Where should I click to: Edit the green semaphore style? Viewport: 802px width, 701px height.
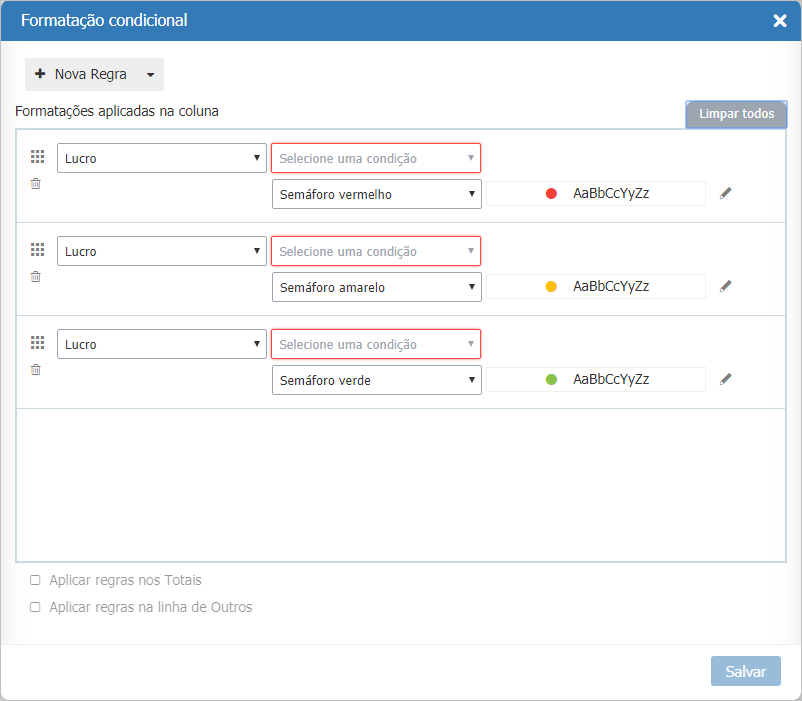[x=726, y=379]
